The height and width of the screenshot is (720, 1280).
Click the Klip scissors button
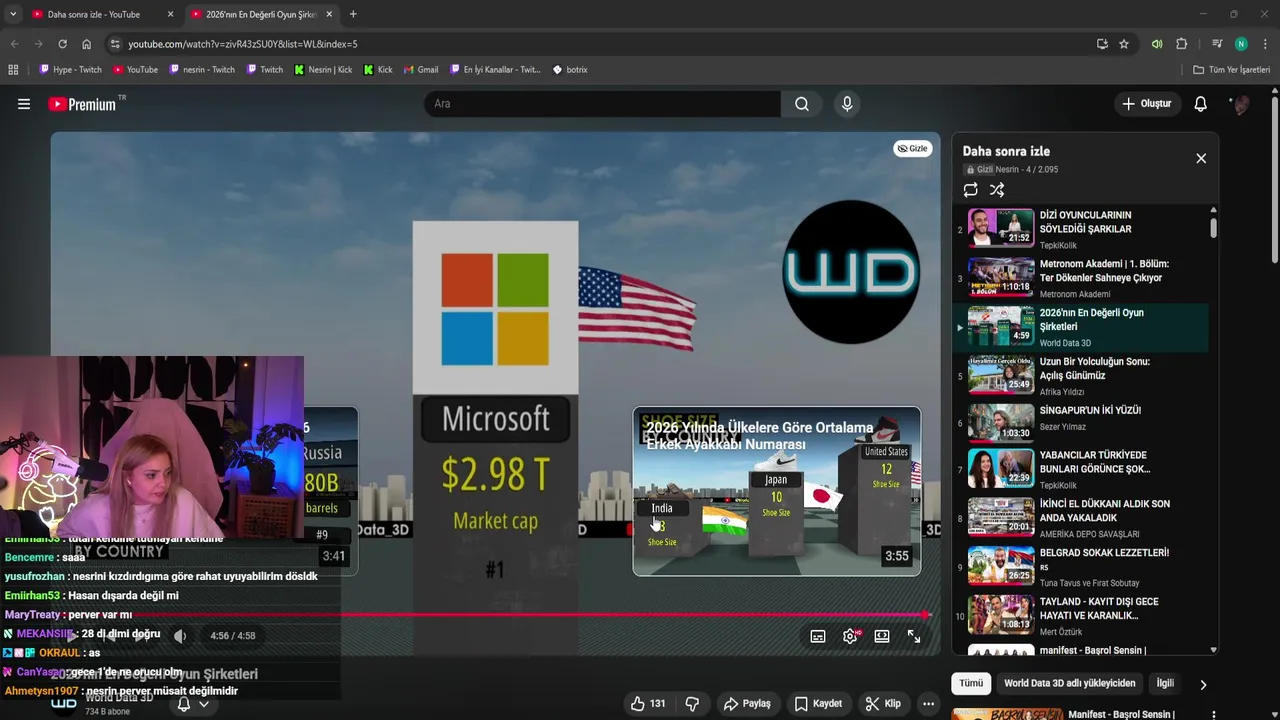[883, 703]
